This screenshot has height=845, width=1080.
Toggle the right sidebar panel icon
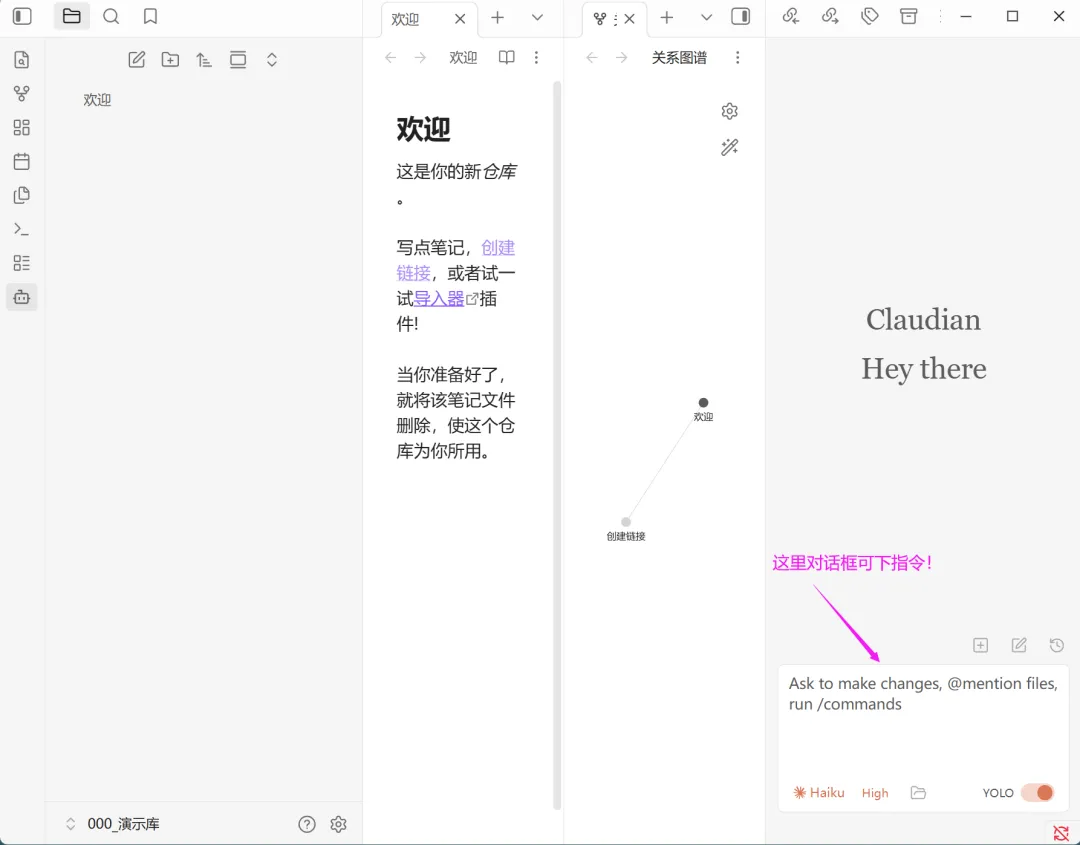[740, 17]
